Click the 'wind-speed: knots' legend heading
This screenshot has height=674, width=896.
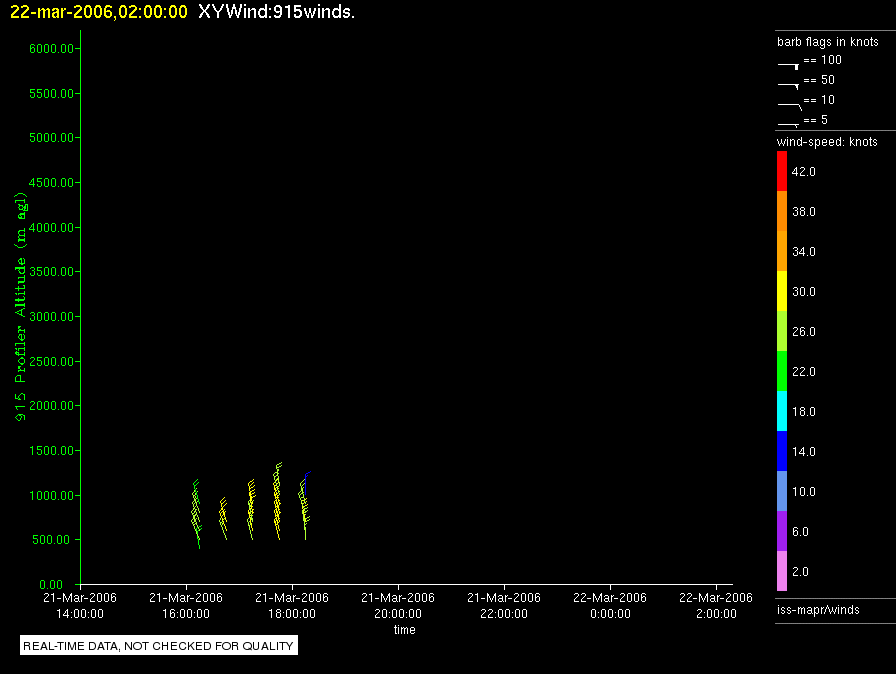(x=827, y=142)
